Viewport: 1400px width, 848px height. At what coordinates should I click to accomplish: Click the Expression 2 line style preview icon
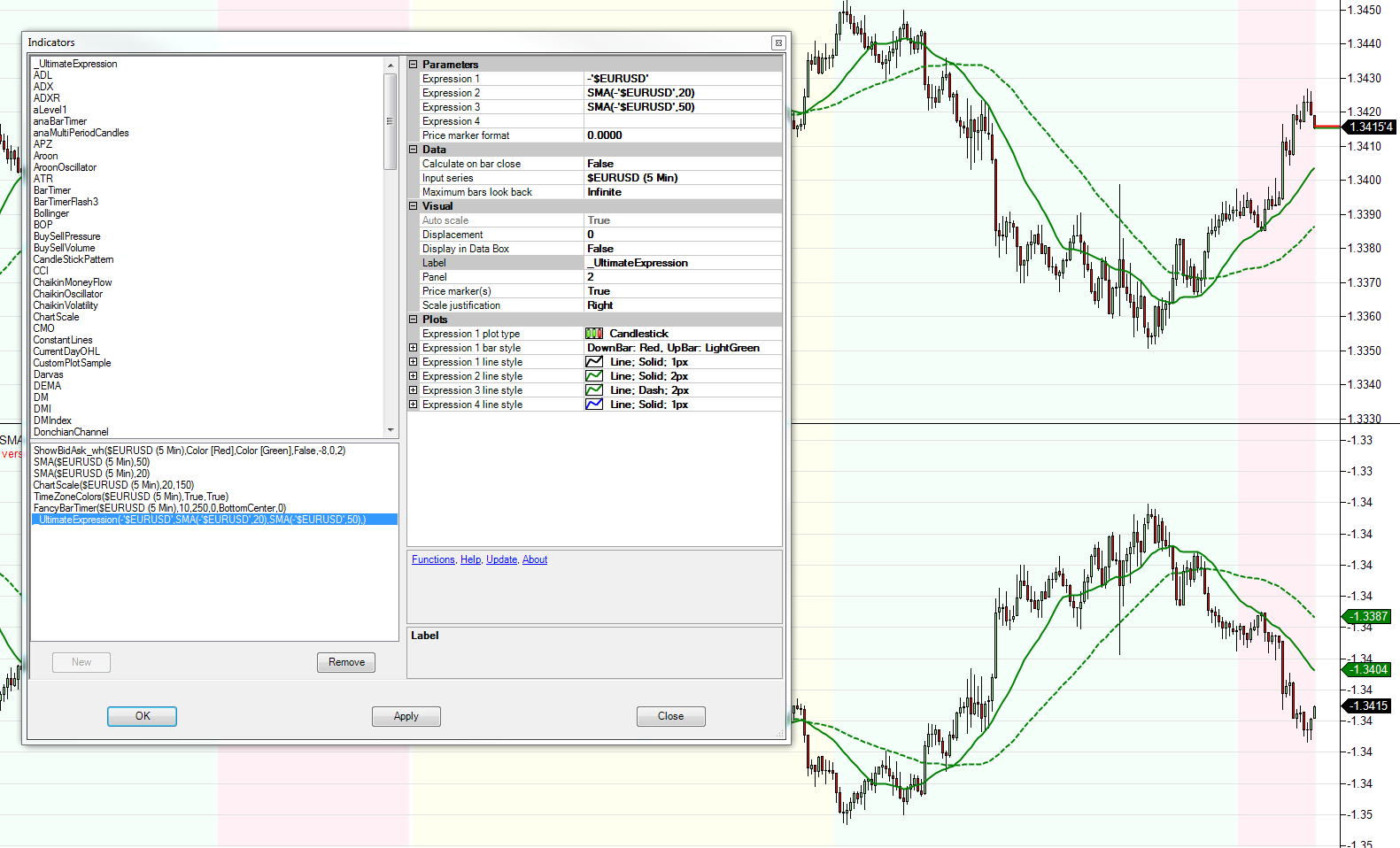point(594,376)
